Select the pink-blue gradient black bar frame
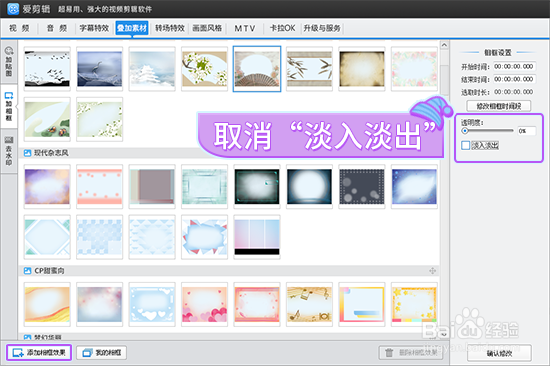Screen dimensions: 550x366 [257, 237]
